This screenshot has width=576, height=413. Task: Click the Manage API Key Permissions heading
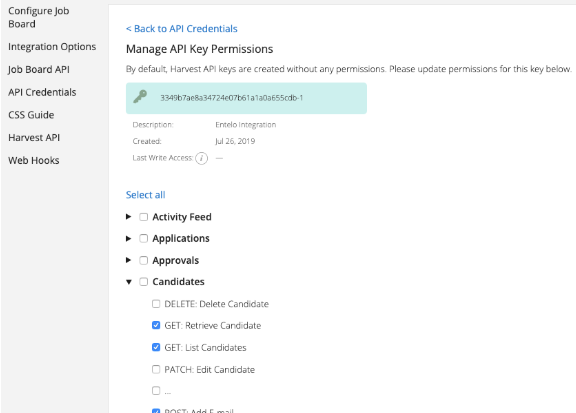pos(199,49)
